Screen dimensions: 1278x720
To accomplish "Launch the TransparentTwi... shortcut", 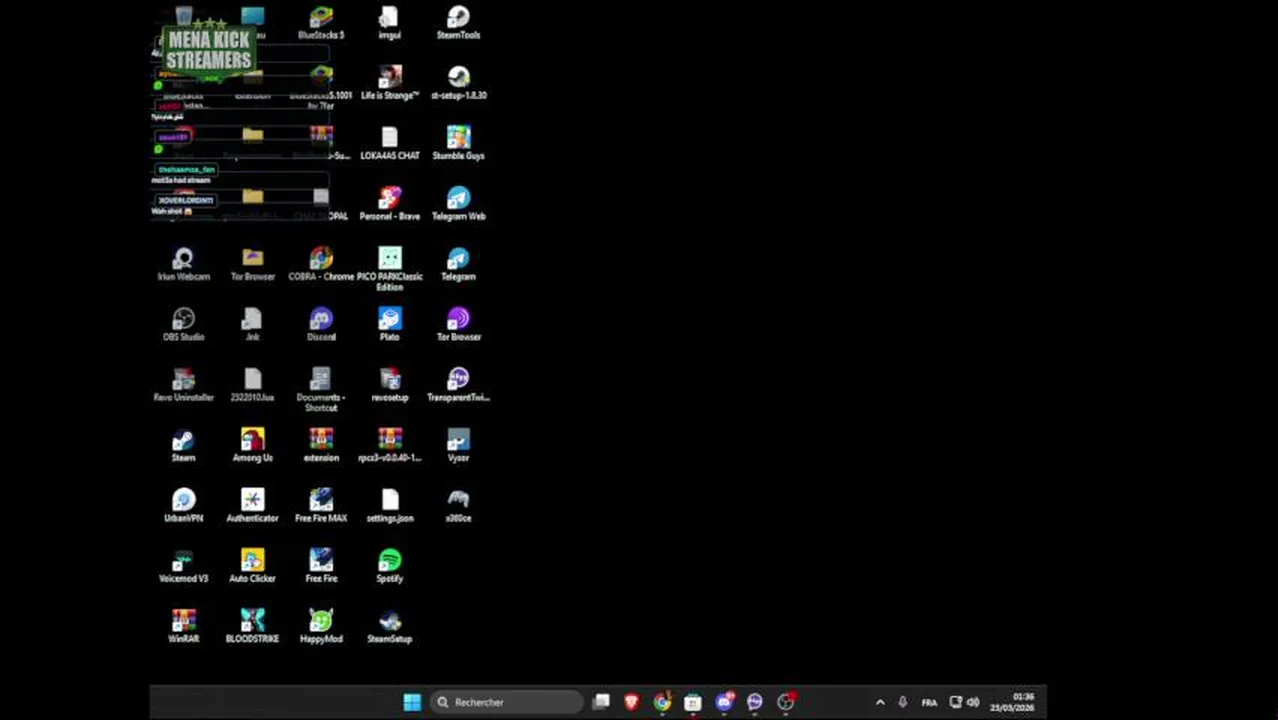I will [x=458, y=385].
